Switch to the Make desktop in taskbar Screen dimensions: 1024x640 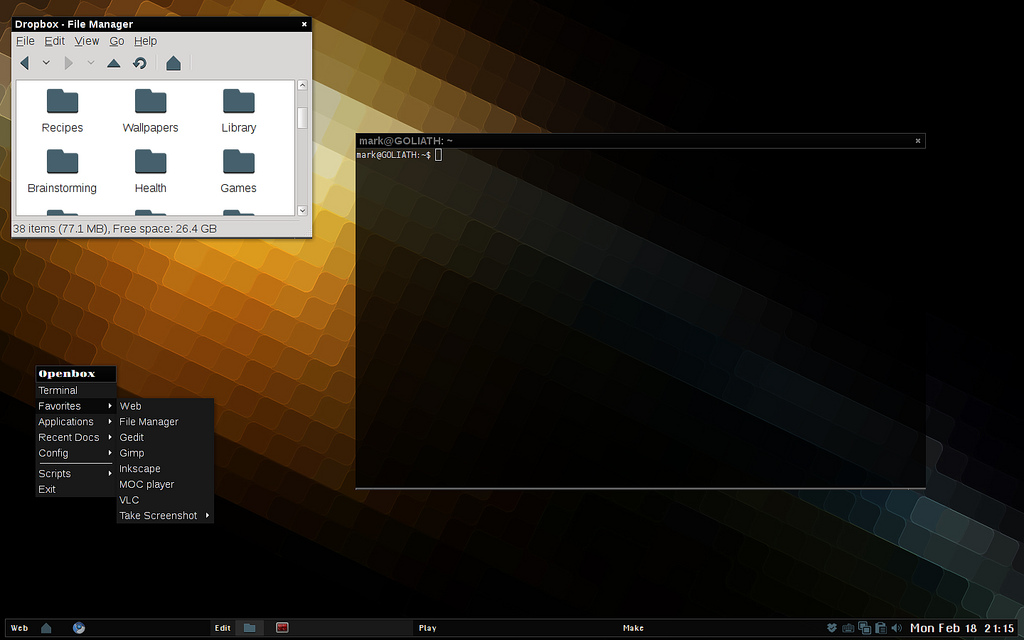(633, 628)
